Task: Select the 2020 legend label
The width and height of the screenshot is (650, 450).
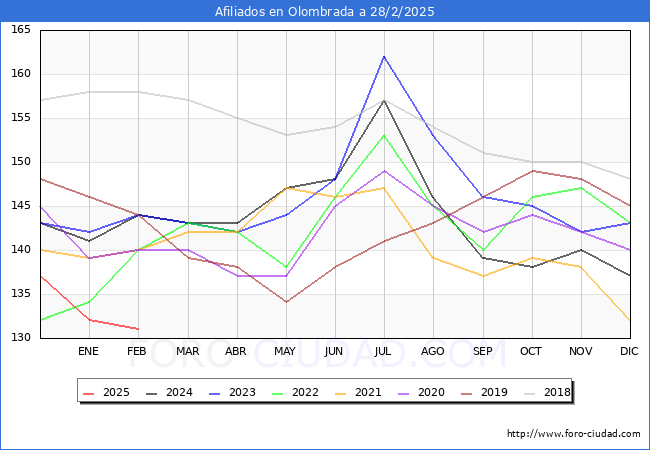Action: click(x=431, y=392)
